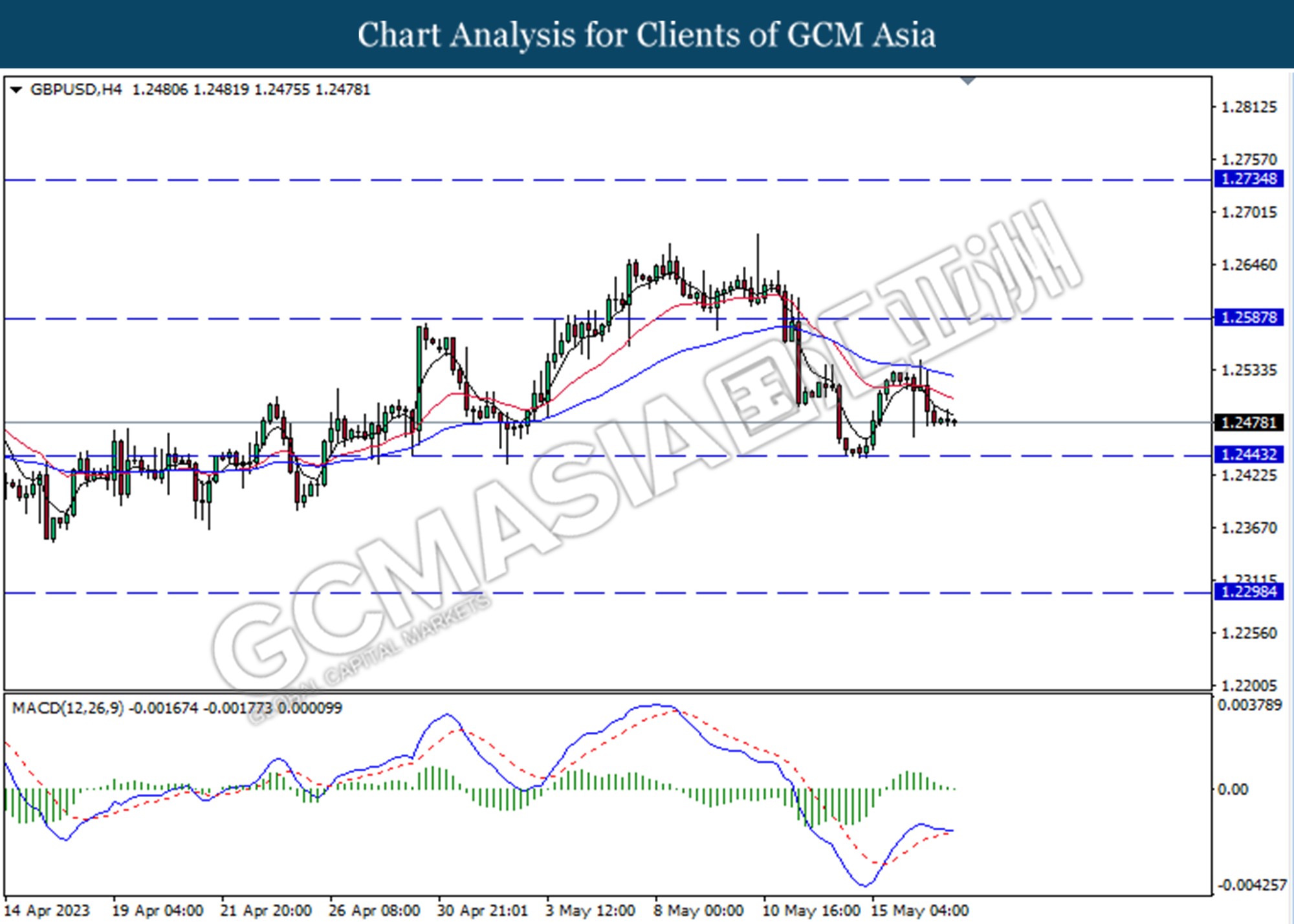This screenshot has height=924, width=1294.
Task: Click the current price tag 1.24781
Action: click(x=1249, y=423)
